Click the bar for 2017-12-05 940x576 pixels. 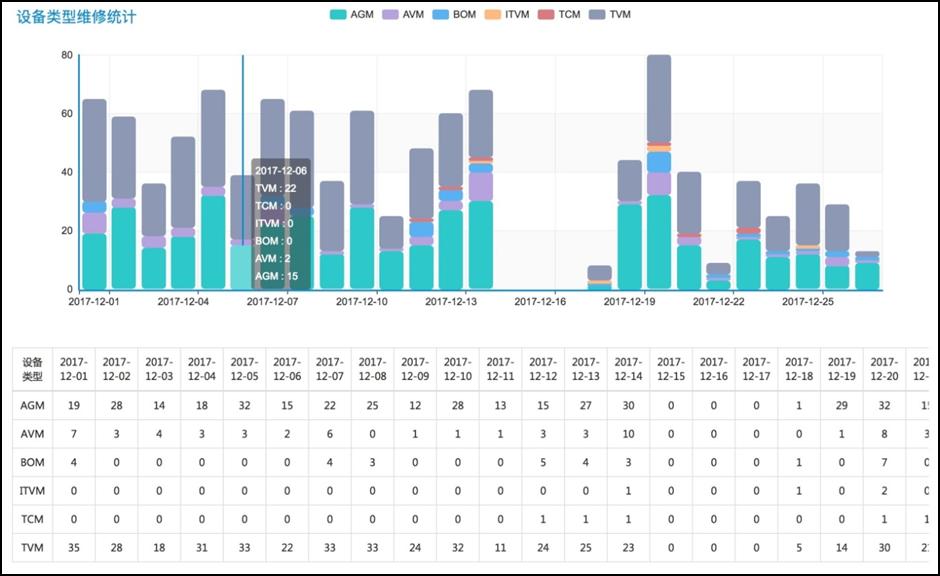213,189
